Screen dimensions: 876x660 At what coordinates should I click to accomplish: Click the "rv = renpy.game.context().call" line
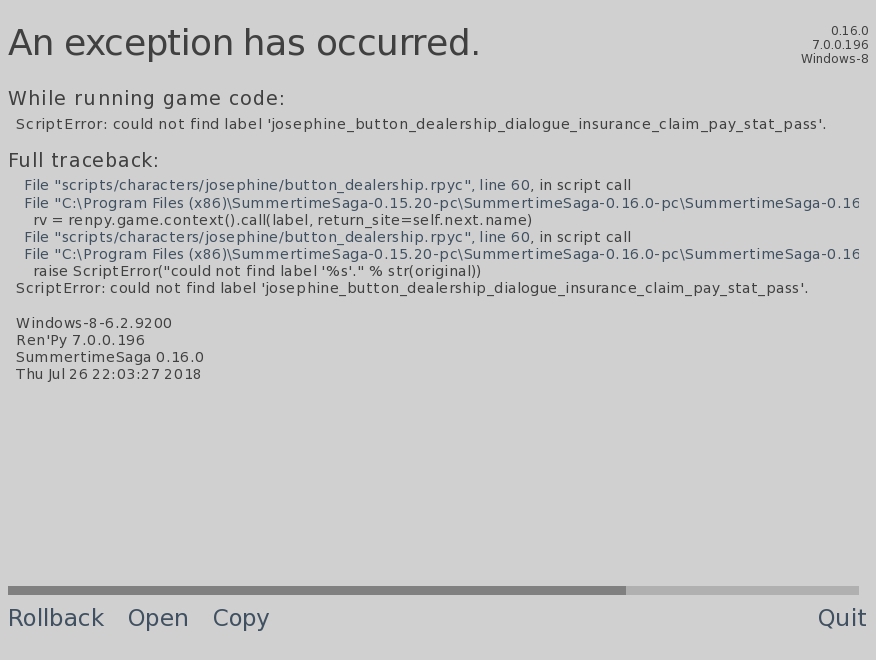[282, 220]
